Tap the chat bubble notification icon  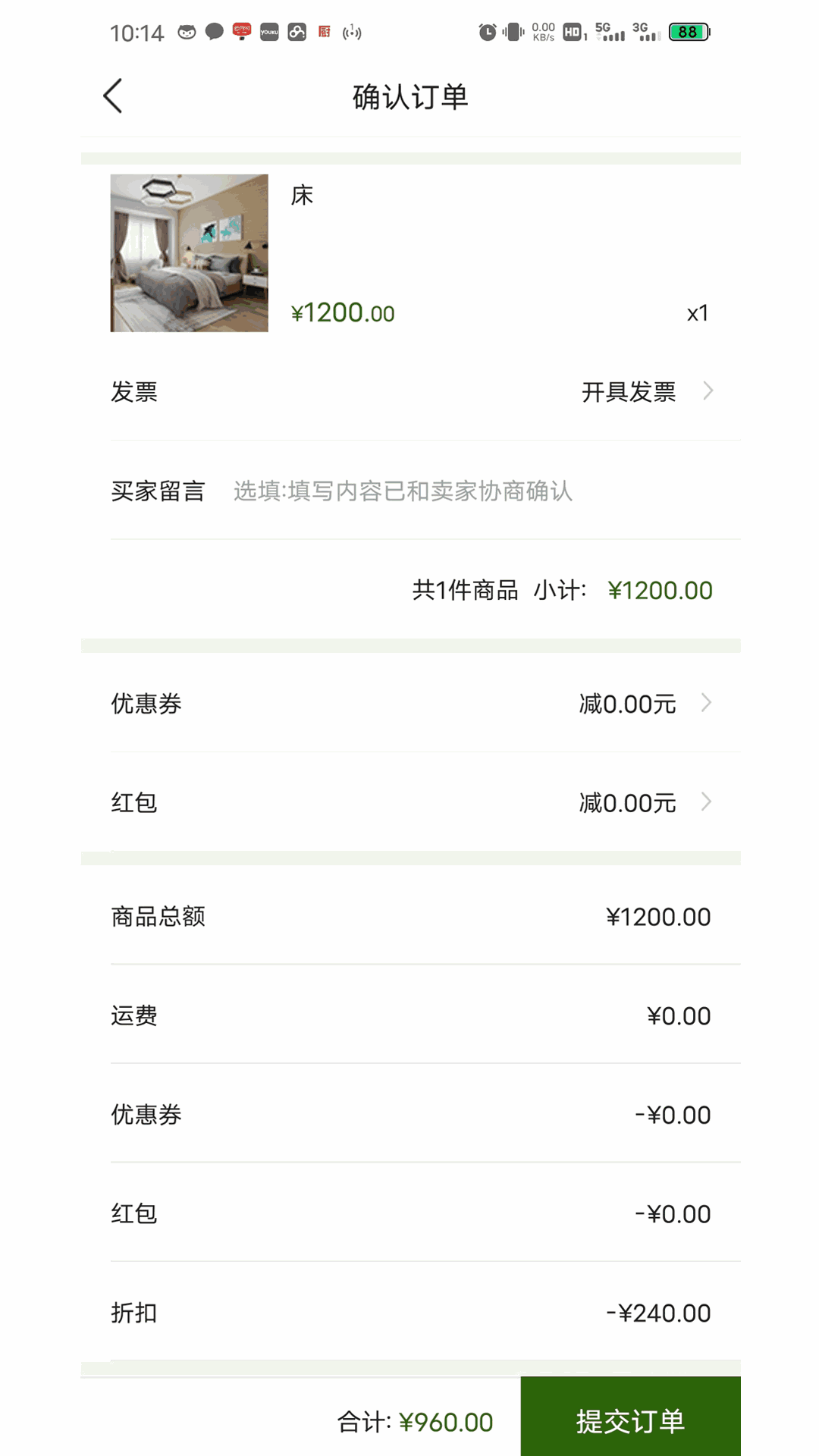[215, 32]
